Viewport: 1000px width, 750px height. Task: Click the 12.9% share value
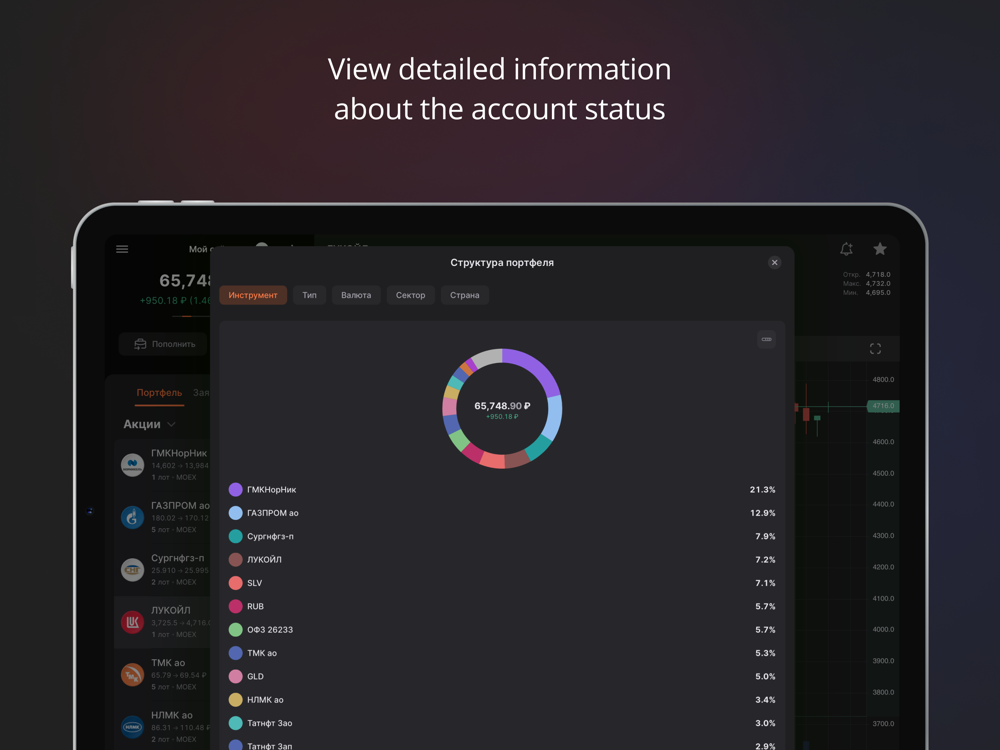coord(763,513)
